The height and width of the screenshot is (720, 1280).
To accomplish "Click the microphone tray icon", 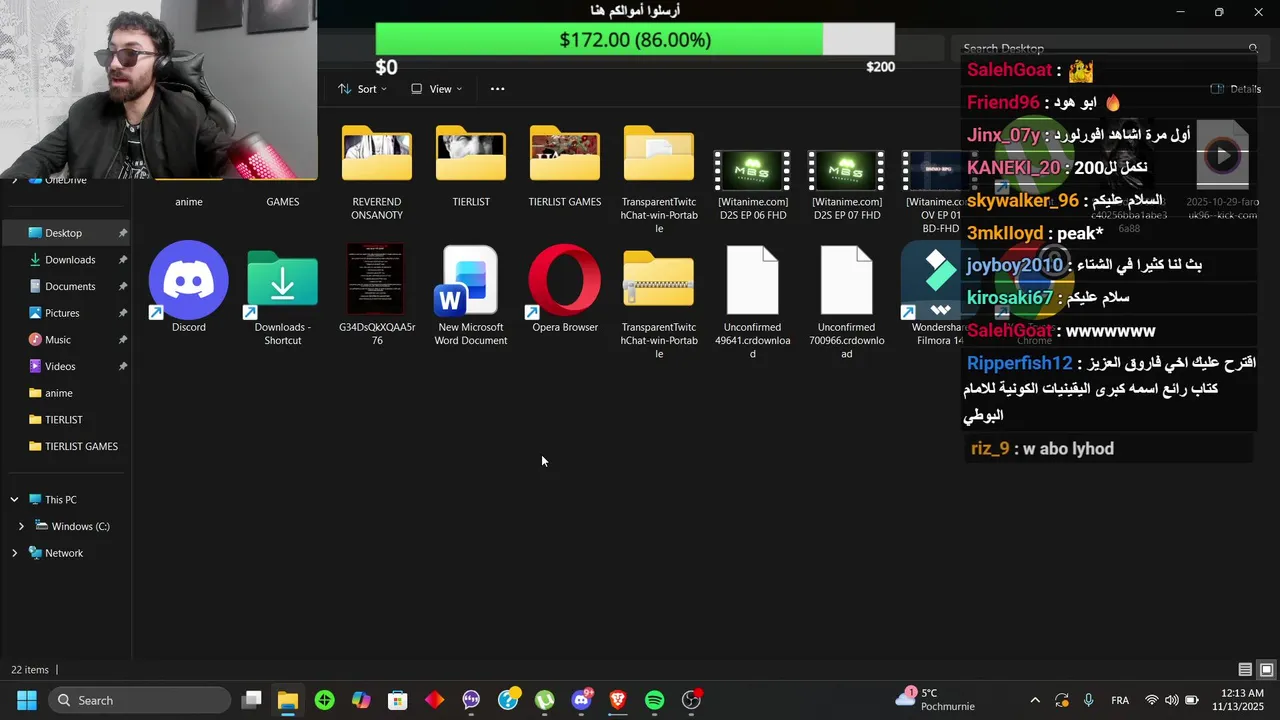I will point(1088,700).
